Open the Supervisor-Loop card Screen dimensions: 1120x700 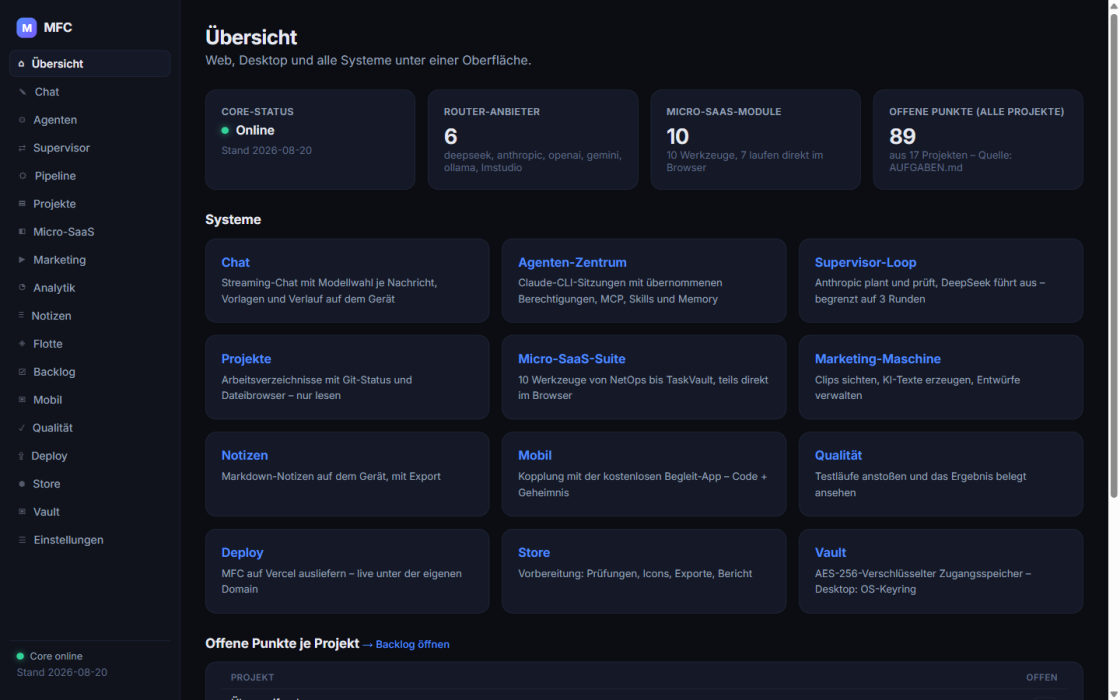click(x=941, y=281)
